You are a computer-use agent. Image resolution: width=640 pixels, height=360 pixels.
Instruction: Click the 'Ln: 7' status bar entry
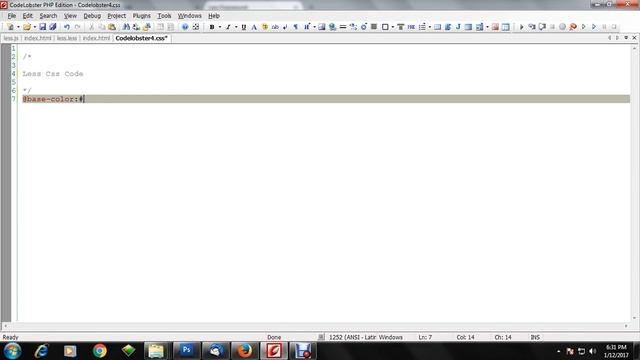click(425, 337)
